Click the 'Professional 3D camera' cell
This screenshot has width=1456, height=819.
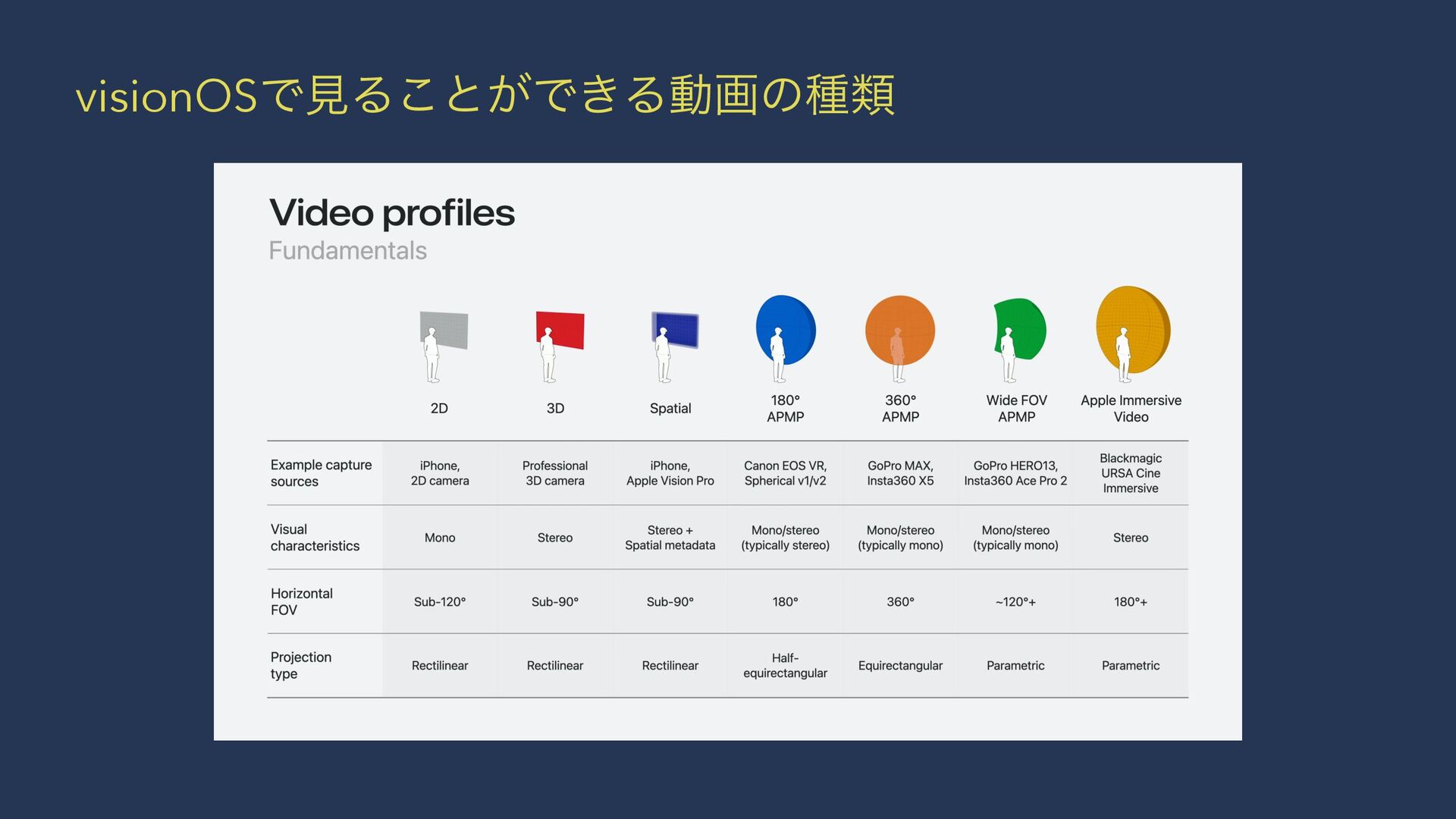[555, 473]
